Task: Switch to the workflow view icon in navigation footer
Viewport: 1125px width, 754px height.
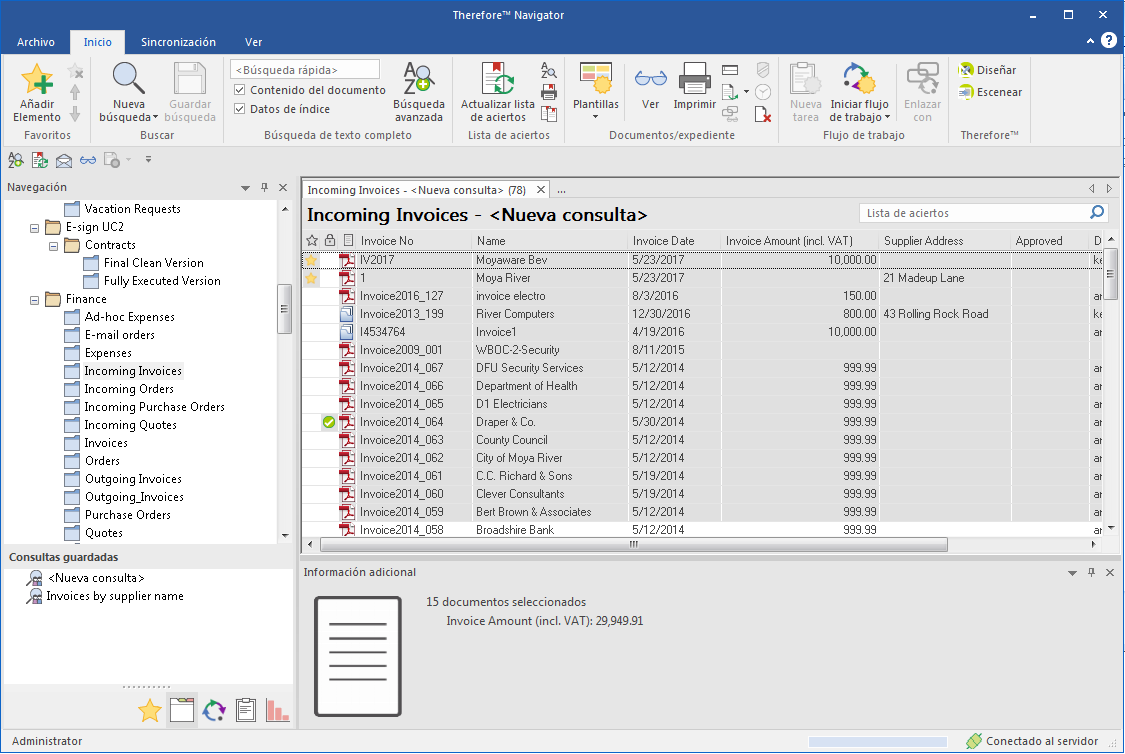Action: tap(214, 711)
